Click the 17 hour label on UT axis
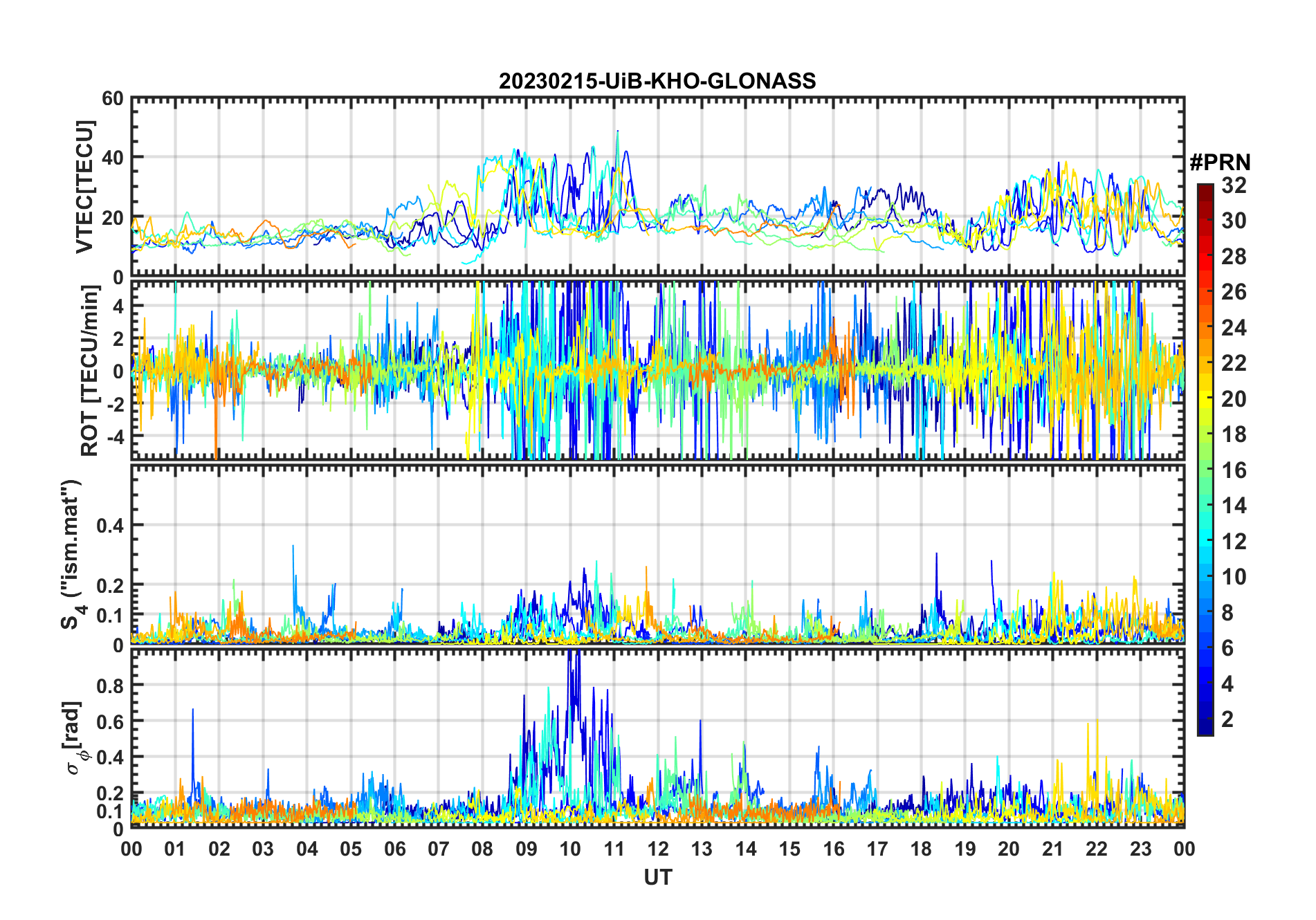The width and height of the screenshot is (1316, 920). [877, 849]
